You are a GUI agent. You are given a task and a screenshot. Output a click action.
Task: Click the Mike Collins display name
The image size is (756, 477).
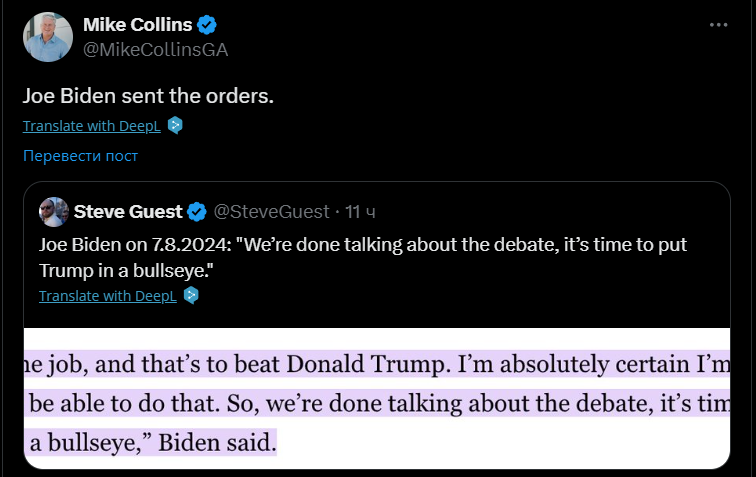(139, 26)
